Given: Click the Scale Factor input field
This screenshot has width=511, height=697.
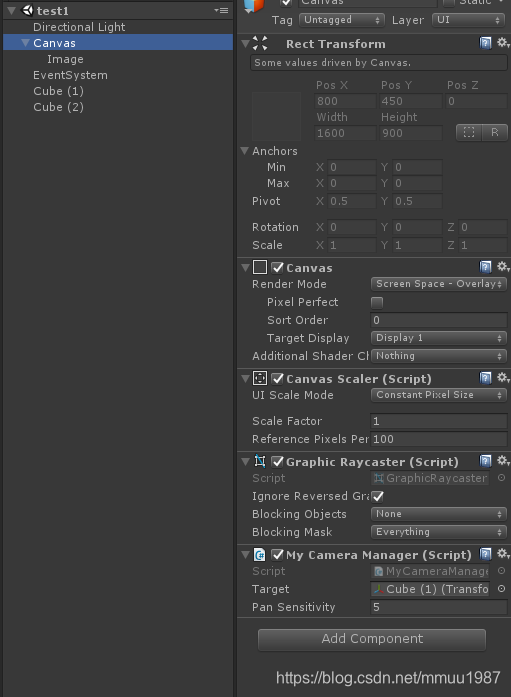Looking at the screenshot, I should tap(439, 421).
